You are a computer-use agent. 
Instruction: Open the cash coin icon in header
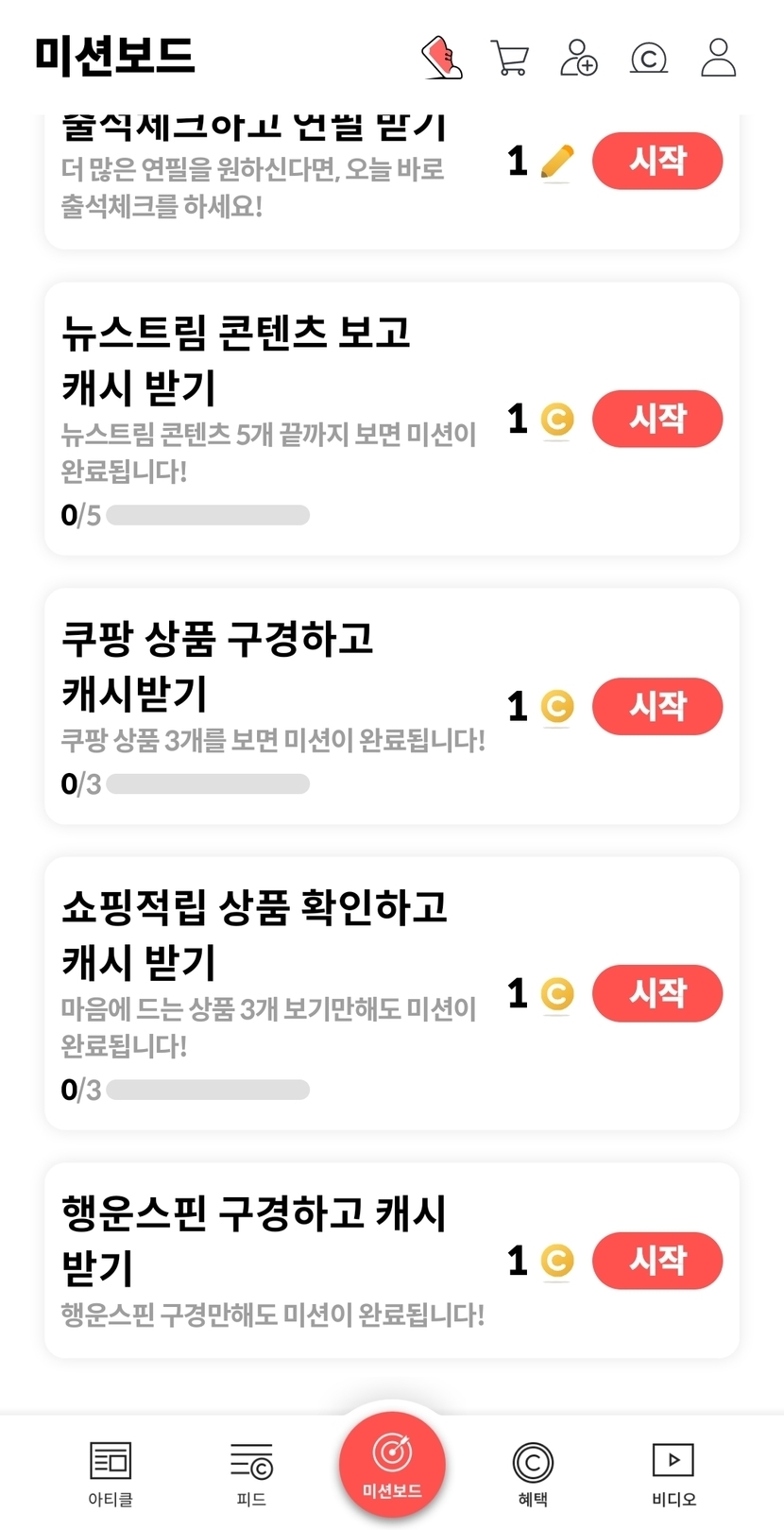649,58
